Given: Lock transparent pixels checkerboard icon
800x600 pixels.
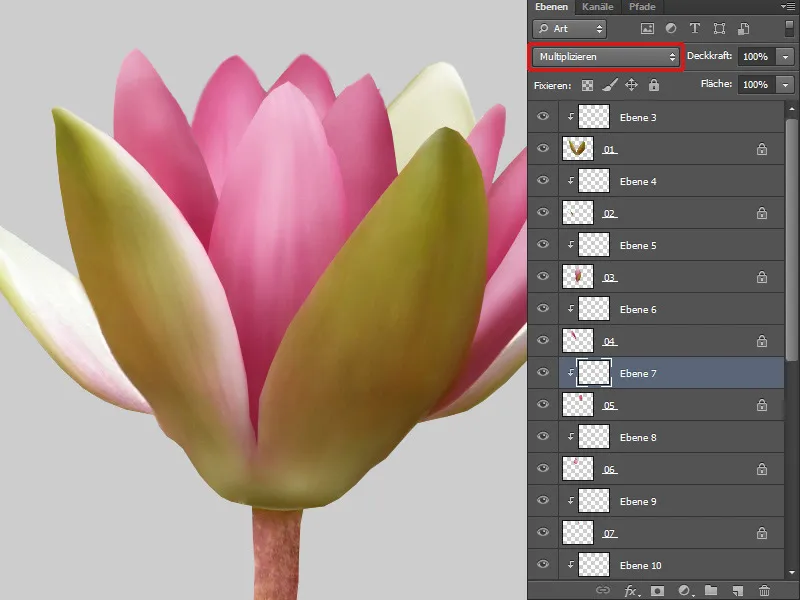Looking at the screenshot, I should click(587, 85).
